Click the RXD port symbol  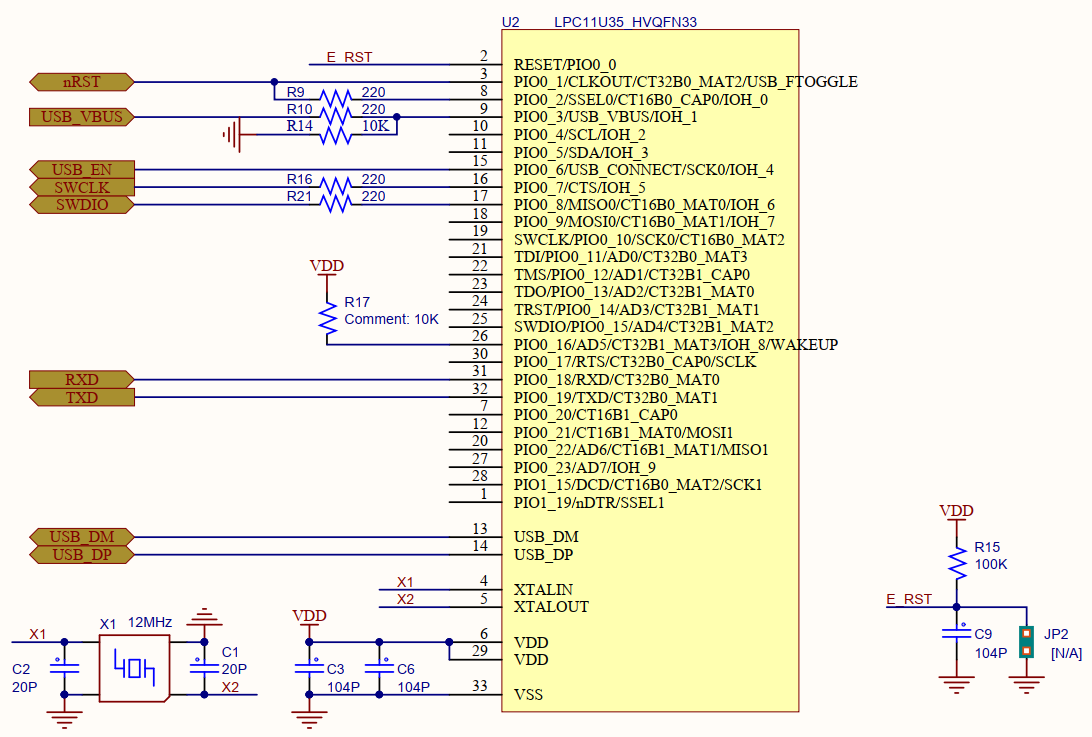pos(82,380)
